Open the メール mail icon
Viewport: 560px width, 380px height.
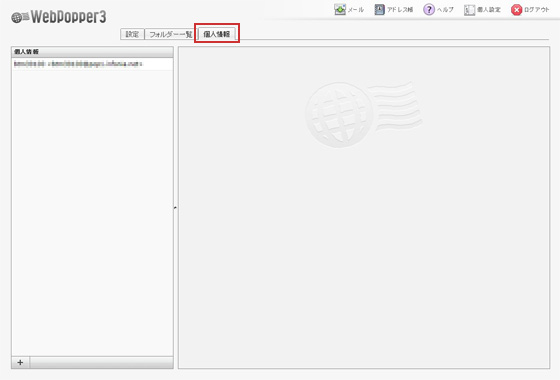click(x=340, y=10)
